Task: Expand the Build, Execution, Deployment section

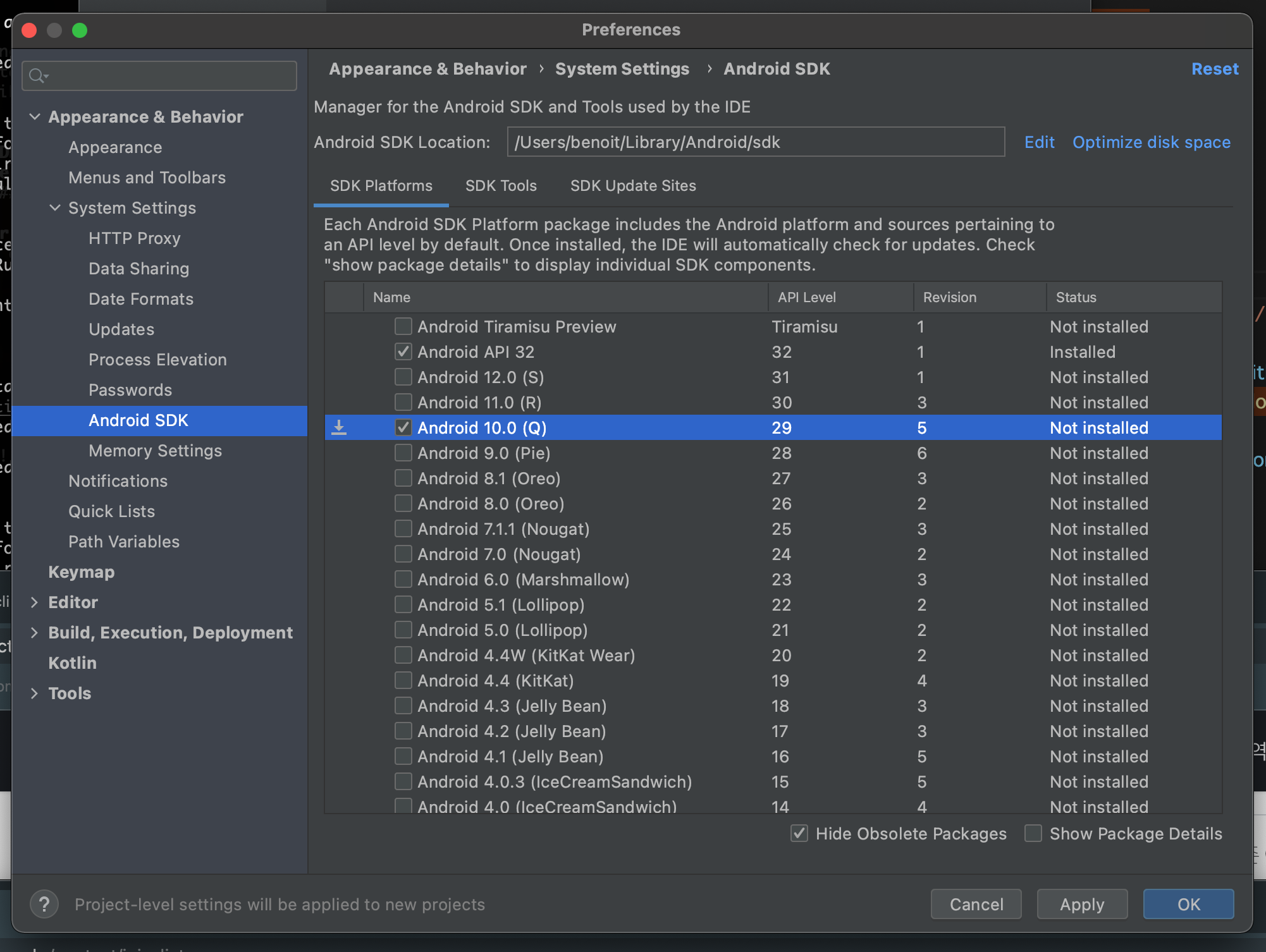Action: [x=35, y=633]
